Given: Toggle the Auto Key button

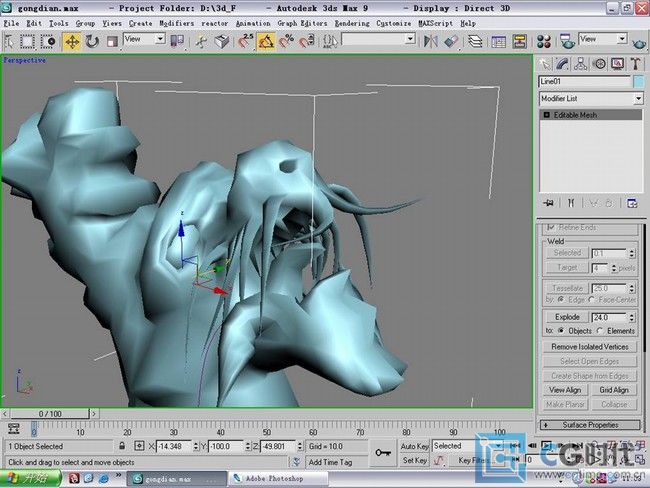Looking at the screenshot, I should [x=414, y=446].
